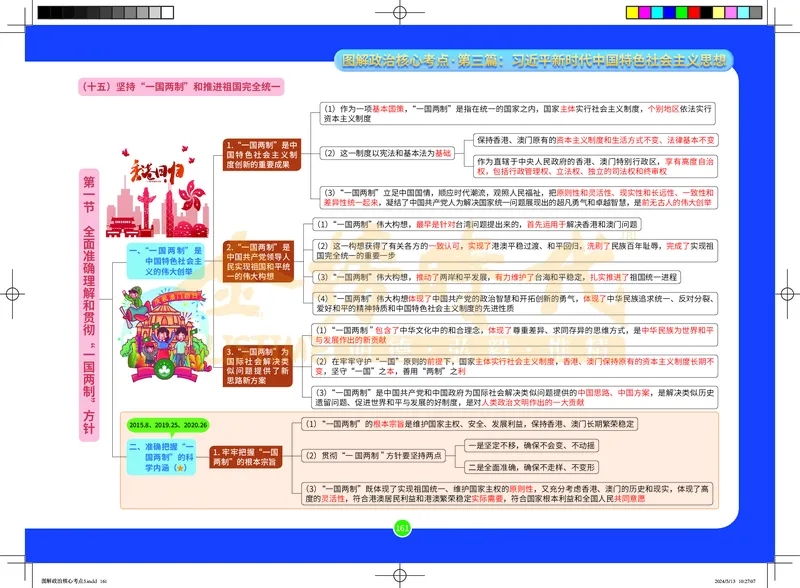Select cyan node 一、“一国两制”是中国特色社会主义的伟大创举
This screenshot has height=588, width=800.
click(x=166, y=260)
